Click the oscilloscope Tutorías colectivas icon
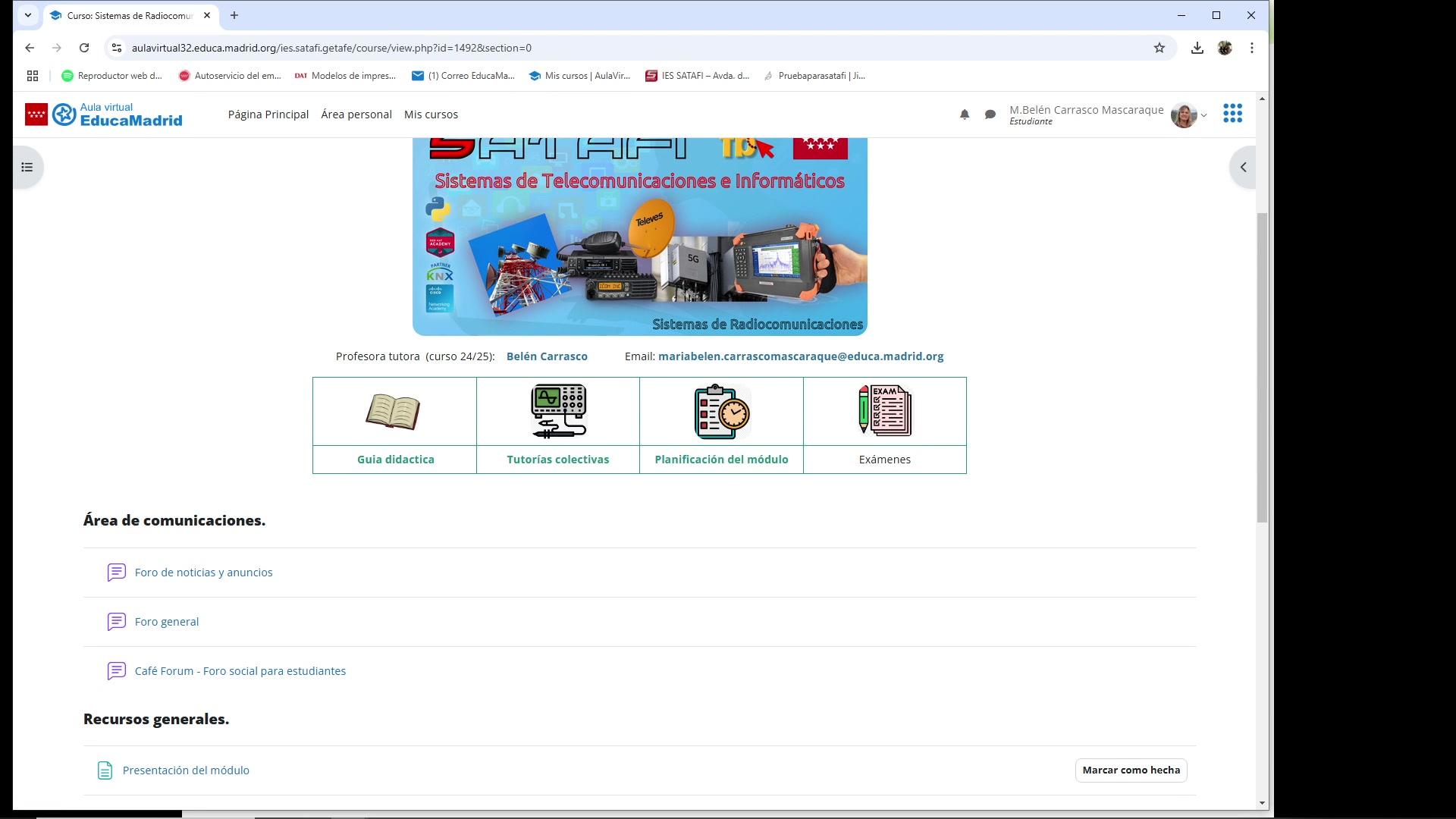 tap(558, 411)
